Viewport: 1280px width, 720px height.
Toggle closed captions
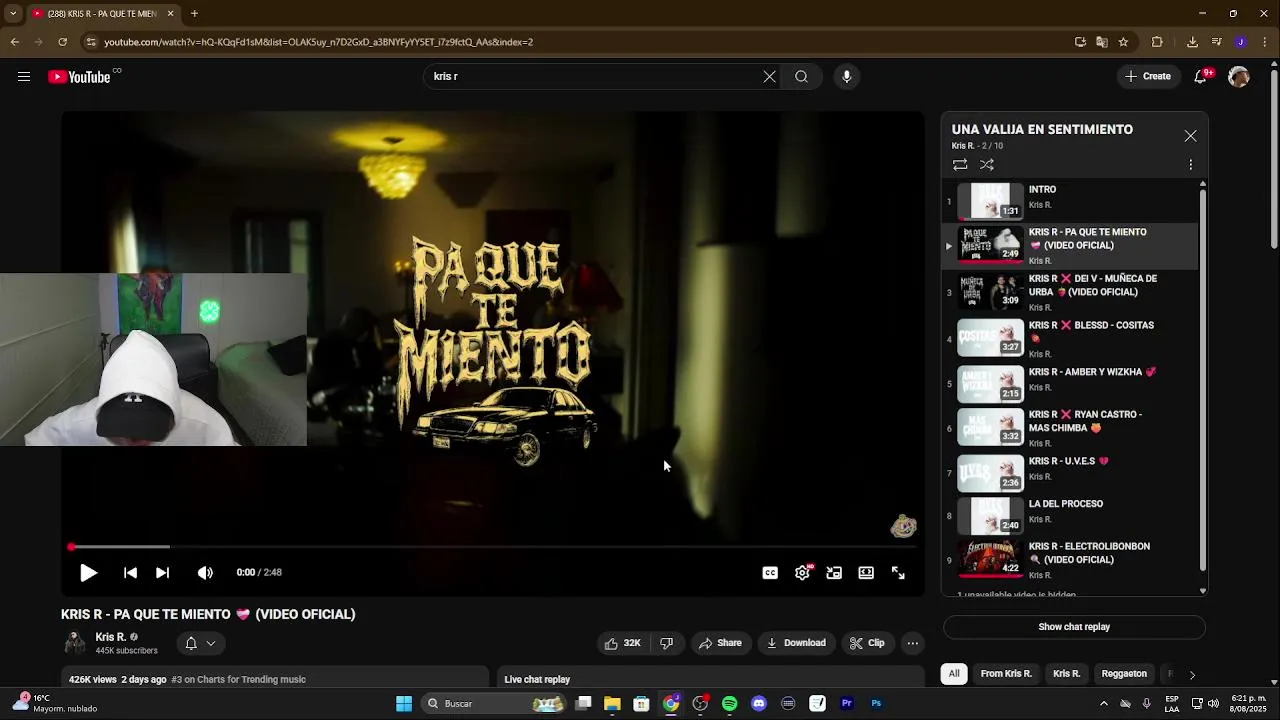[770, 573]
